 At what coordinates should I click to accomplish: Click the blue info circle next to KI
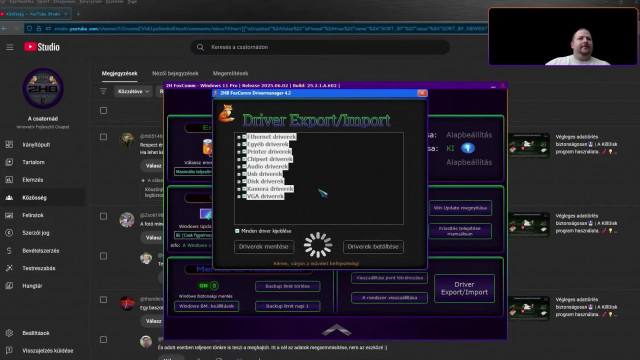click(x=468, y=148)
